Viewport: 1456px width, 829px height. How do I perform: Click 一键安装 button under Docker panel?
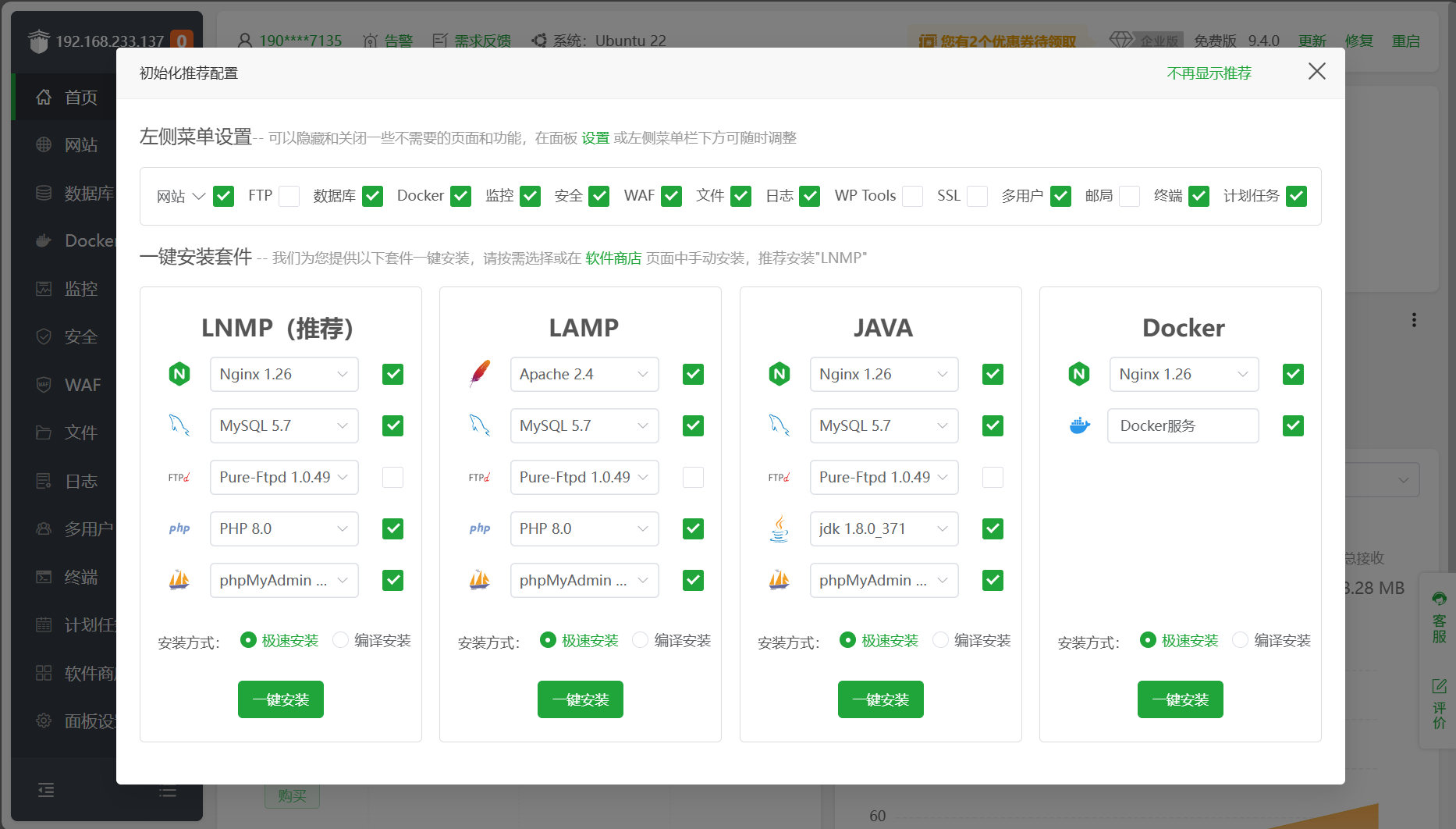pyautogui.click(x=1180, y=699)
